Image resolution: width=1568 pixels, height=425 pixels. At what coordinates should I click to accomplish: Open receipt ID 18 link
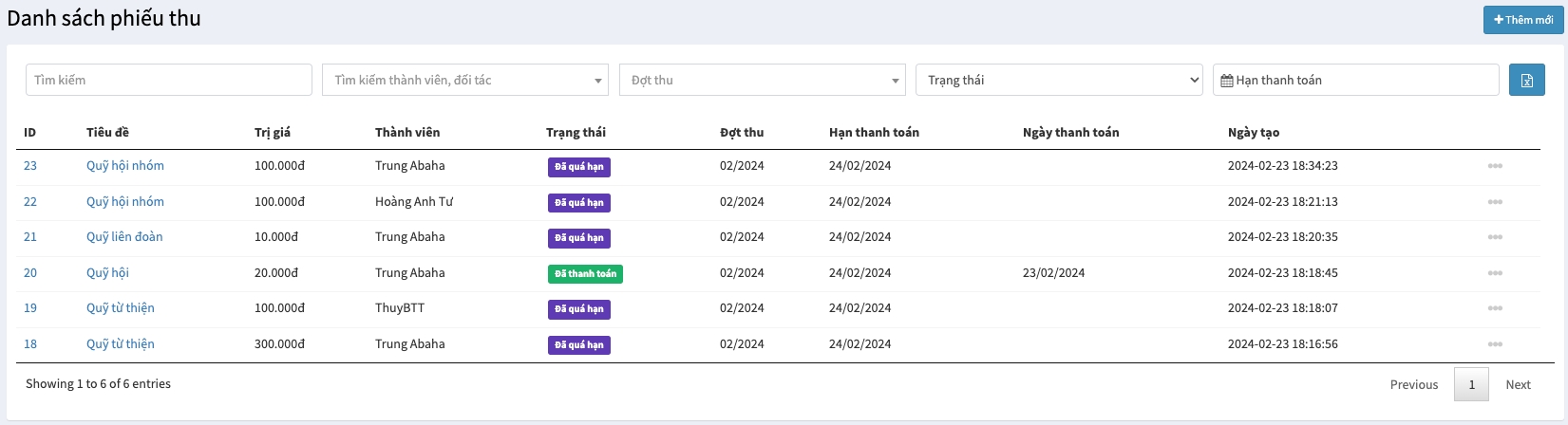tap(30, 344)
